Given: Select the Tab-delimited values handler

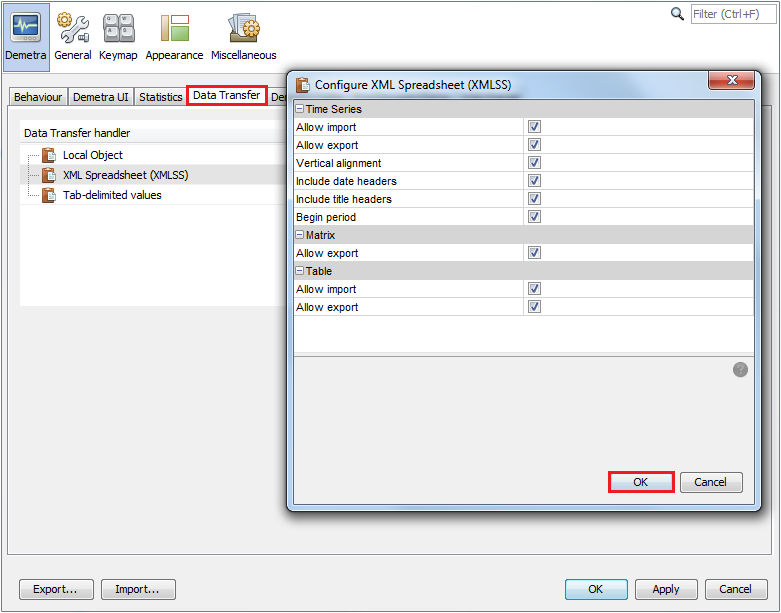Looking at the screenshot, I should tap(111, 195).
